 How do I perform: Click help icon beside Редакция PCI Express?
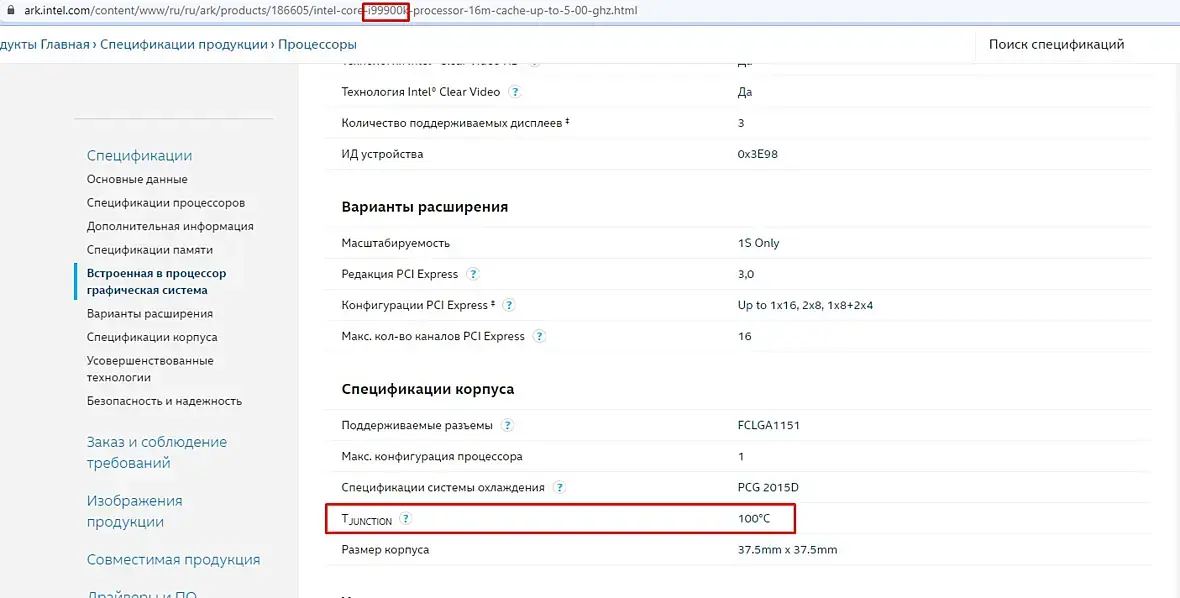click(473, 274)
